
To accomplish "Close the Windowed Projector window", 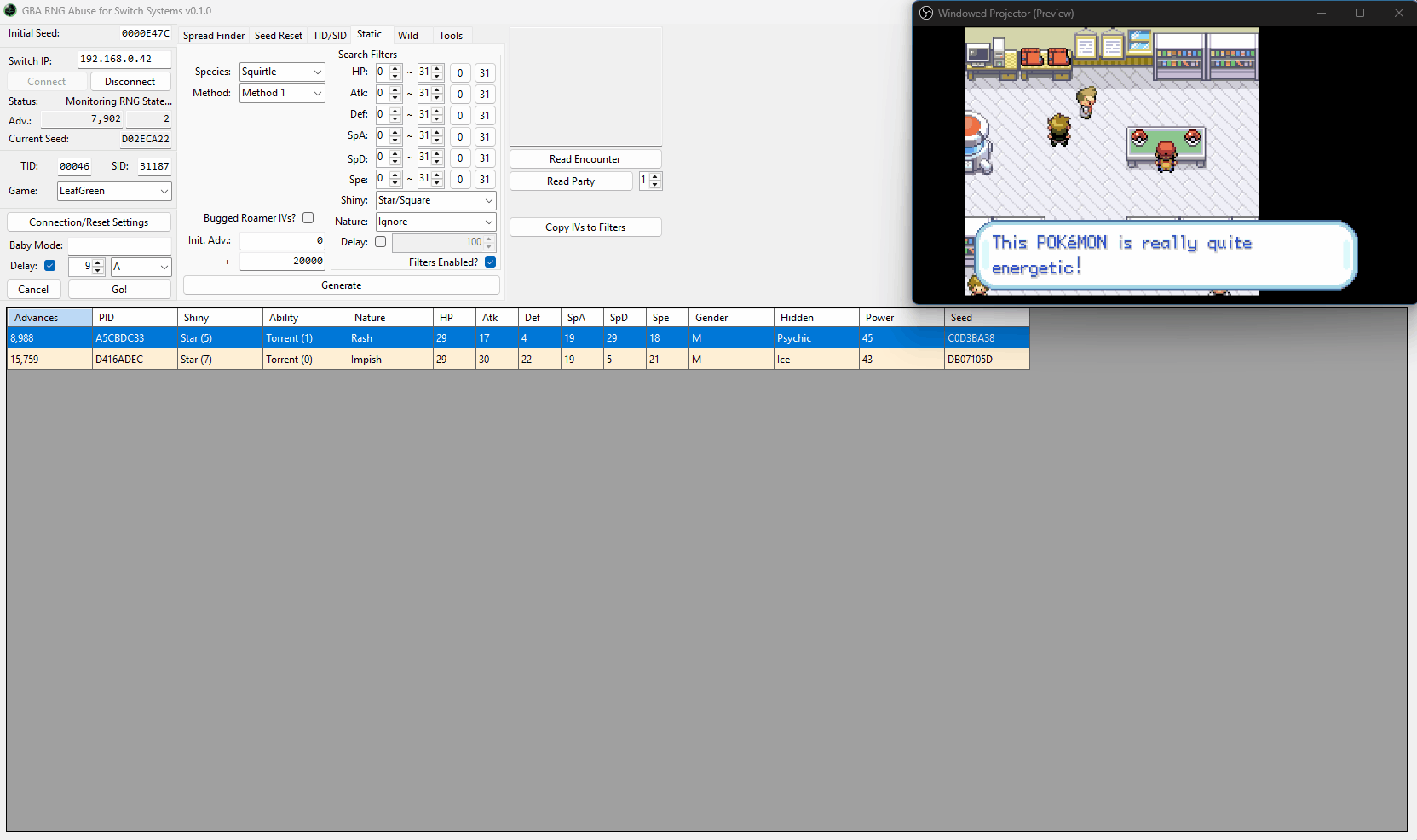I will pos(1398,14).
